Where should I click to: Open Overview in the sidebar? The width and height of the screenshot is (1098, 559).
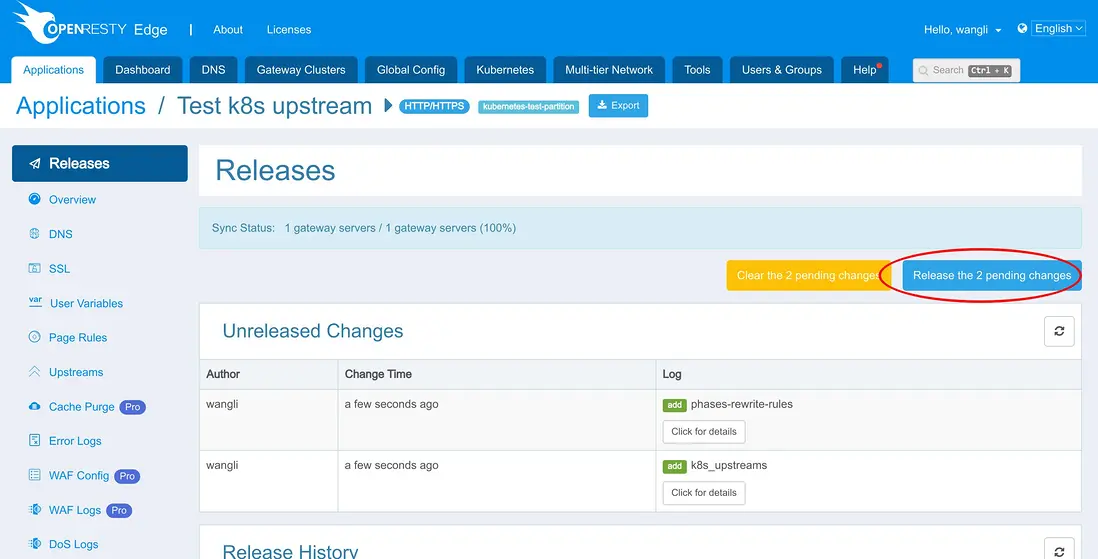72,200
